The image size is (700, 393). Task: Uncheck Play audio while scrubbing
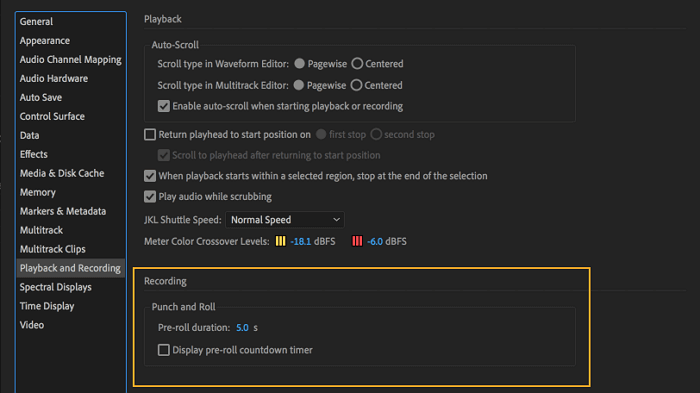pos(150,196)
